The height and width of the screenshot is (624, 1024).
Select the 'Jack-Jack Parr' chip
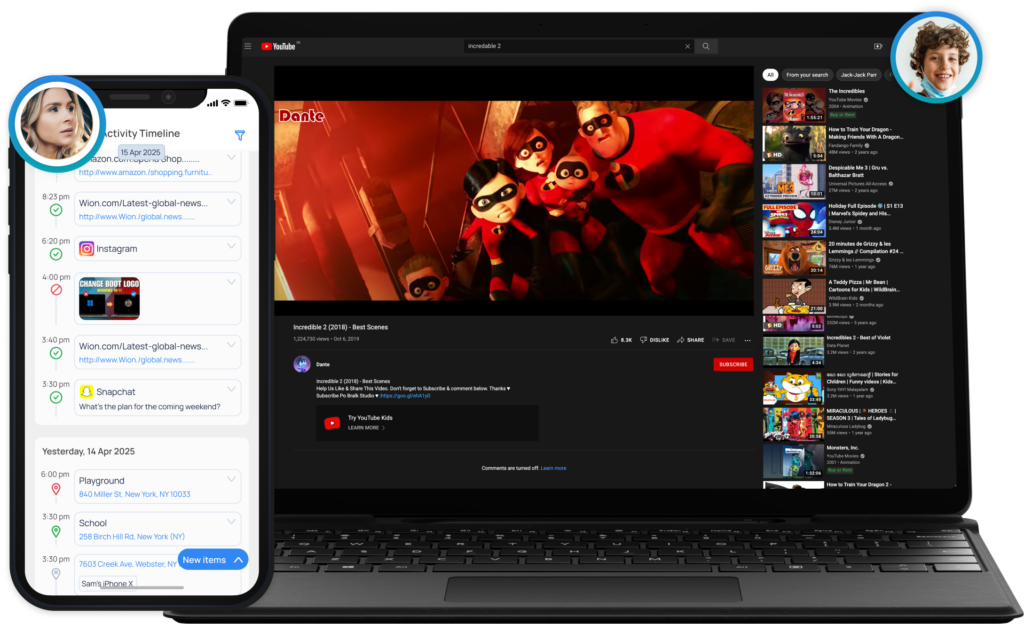pyautogui.click(x=860, y=75)
